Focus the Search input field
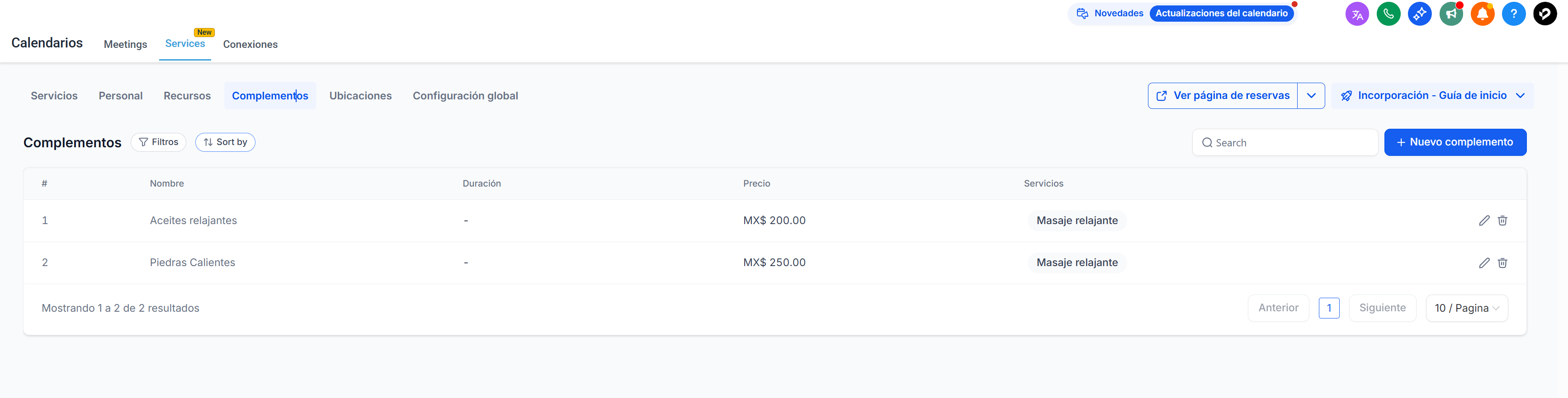This screenshot has height=398, width=1568. click(1290, 143)
